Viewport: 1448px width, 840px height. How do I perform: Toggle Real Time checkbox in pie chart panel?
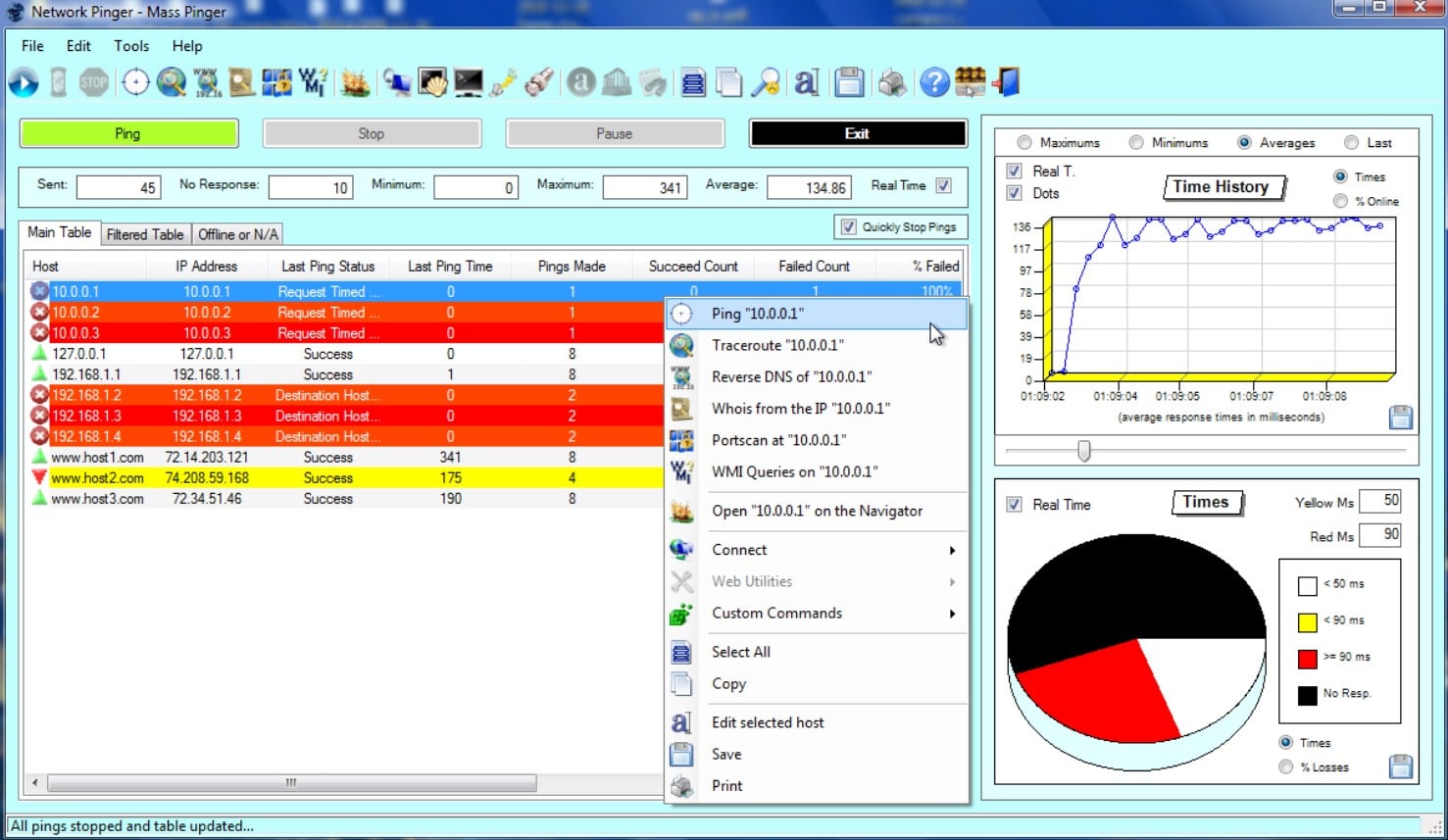click(x=1015, y=505)
